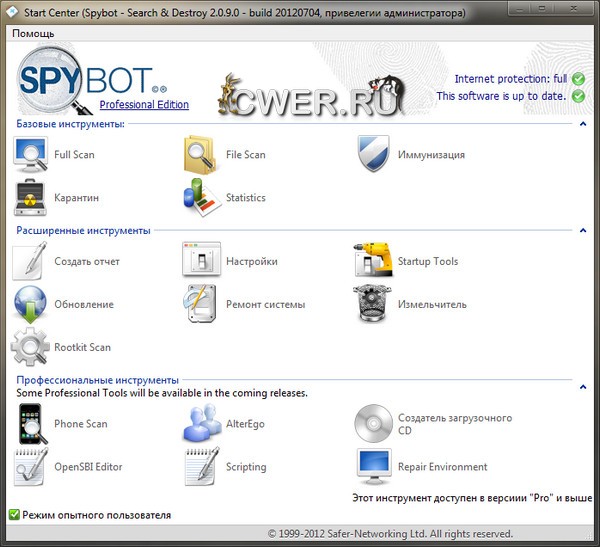Click the Создать отчет label
Image resolution: width=600 pixels, height=547 pixels.
(x=87, y=261)
